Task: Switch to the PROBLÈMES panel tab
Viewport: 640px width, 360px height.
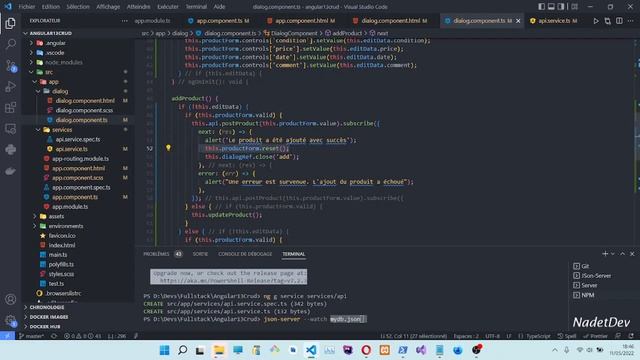Action: pos(156,254)
